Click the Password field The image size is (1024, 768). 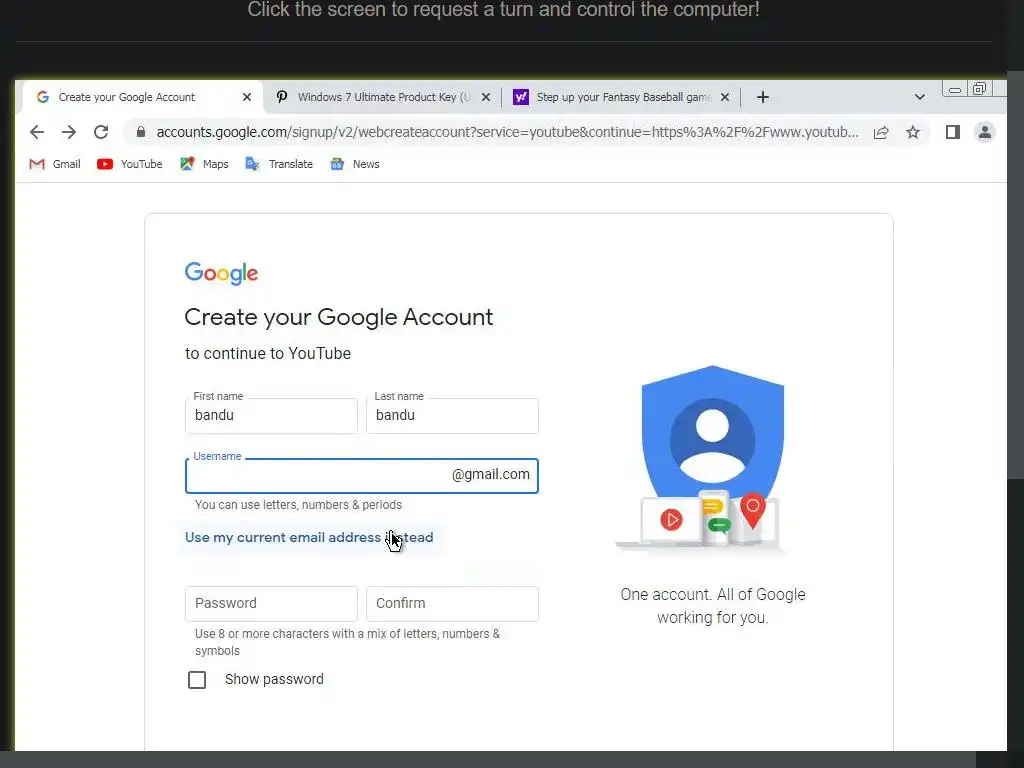pos(271,603)
